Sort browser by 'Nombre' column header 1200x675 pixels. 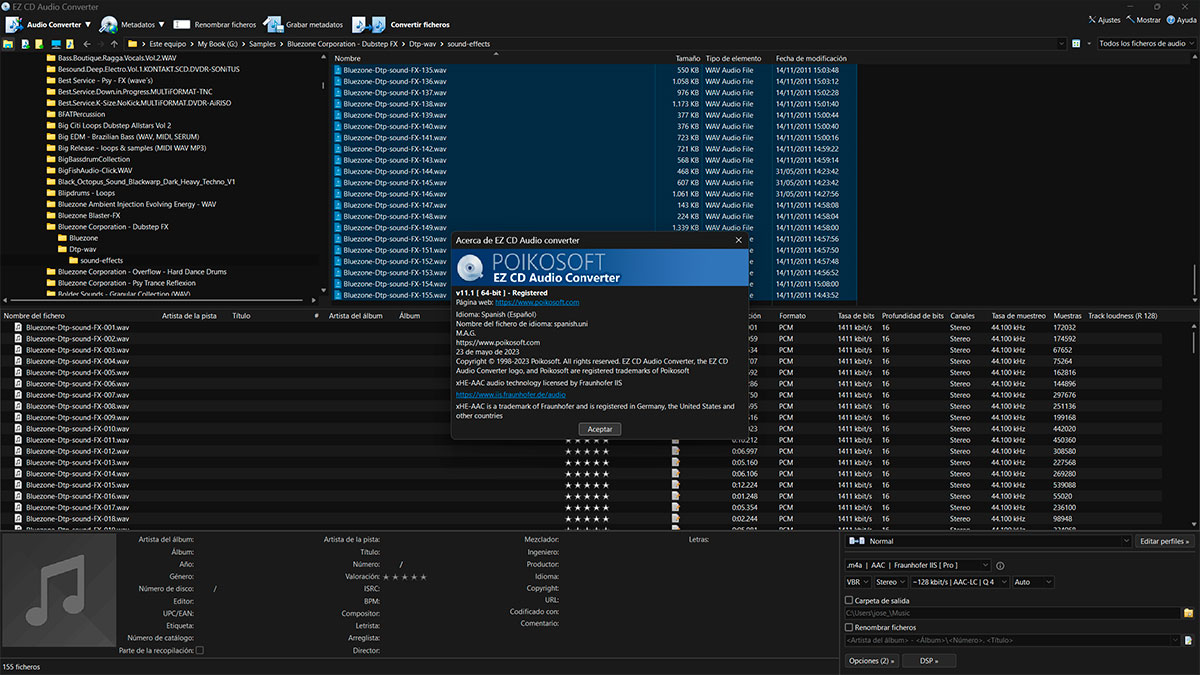coord(348,58)
